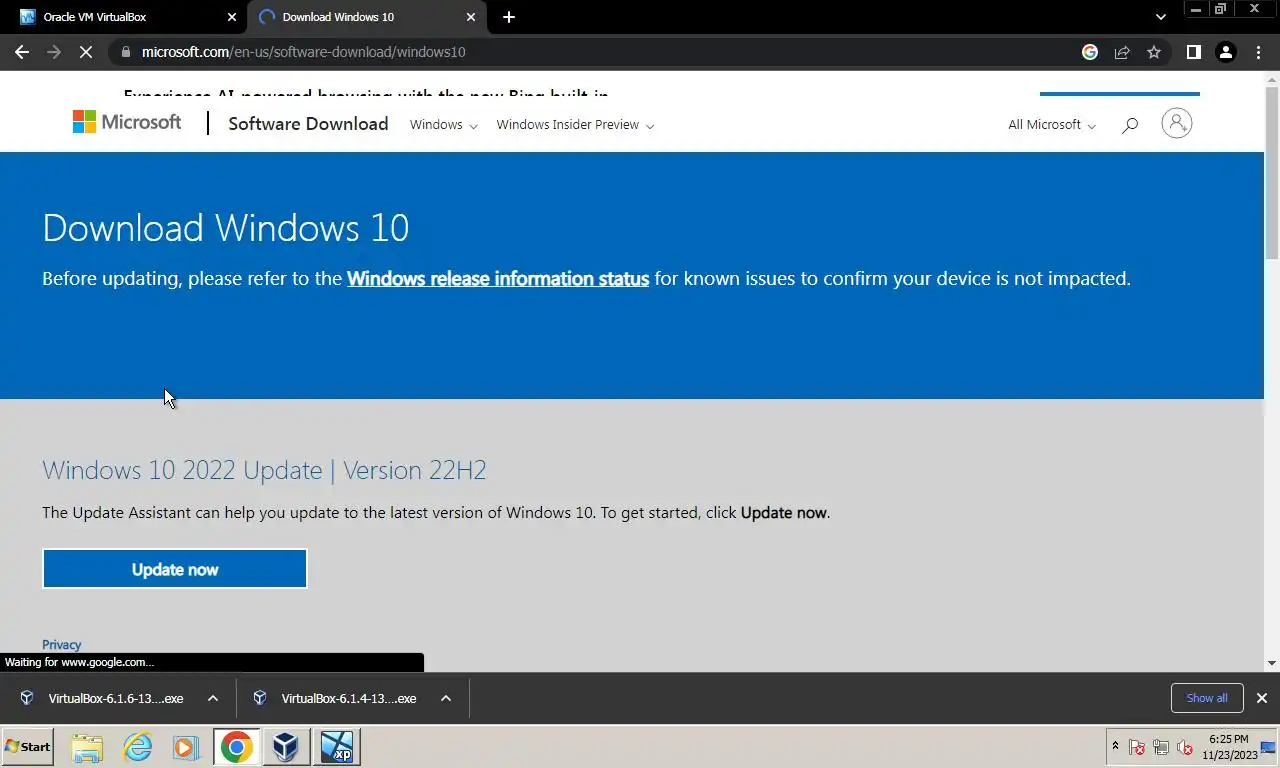The height and width of the screenshot is (768, 1280).
Task: Select the Download Windows 10 tab
Action: coord(366,17)
